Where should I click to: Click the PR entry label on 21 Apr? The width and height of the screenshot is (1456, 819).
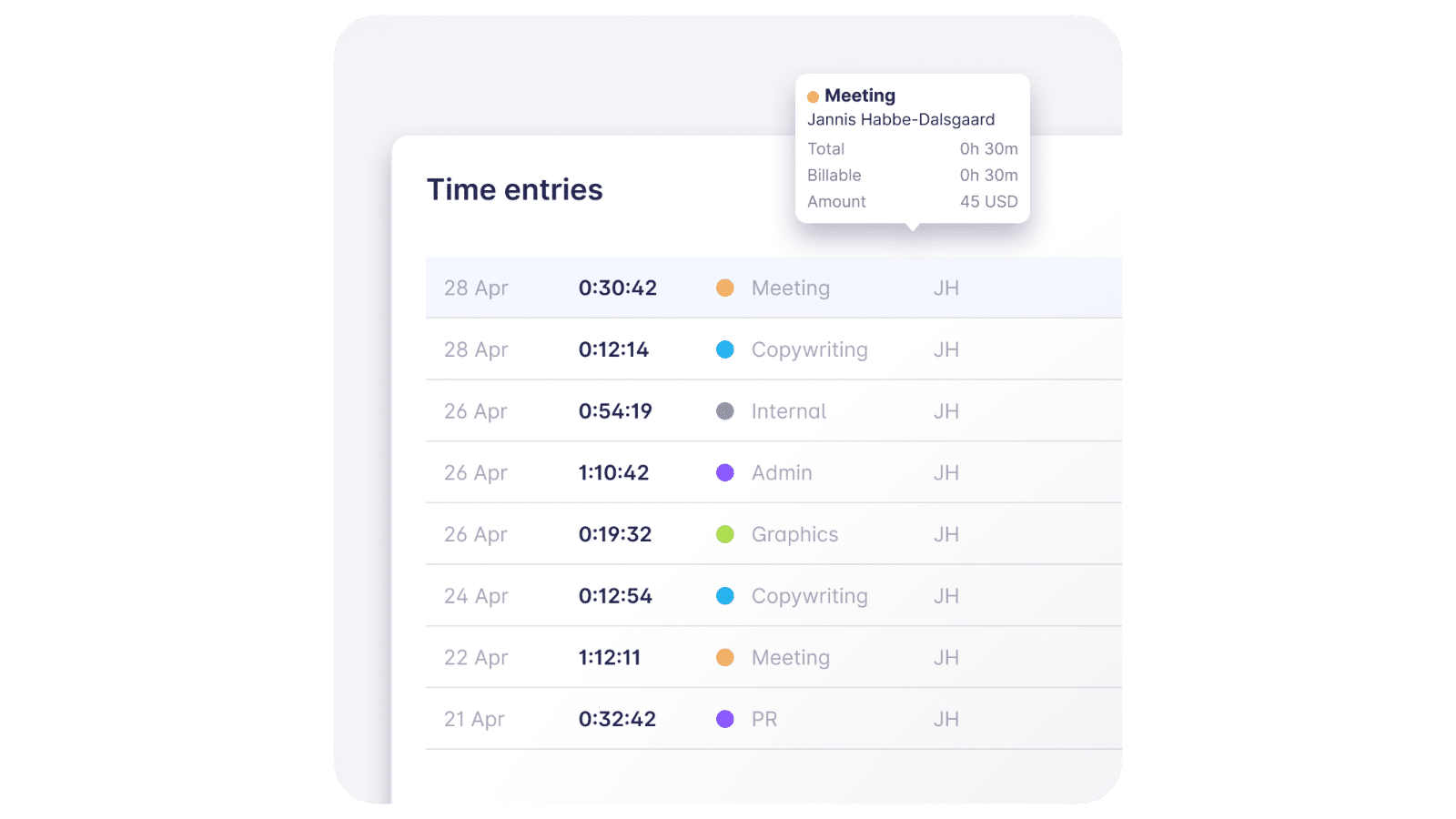764,719
